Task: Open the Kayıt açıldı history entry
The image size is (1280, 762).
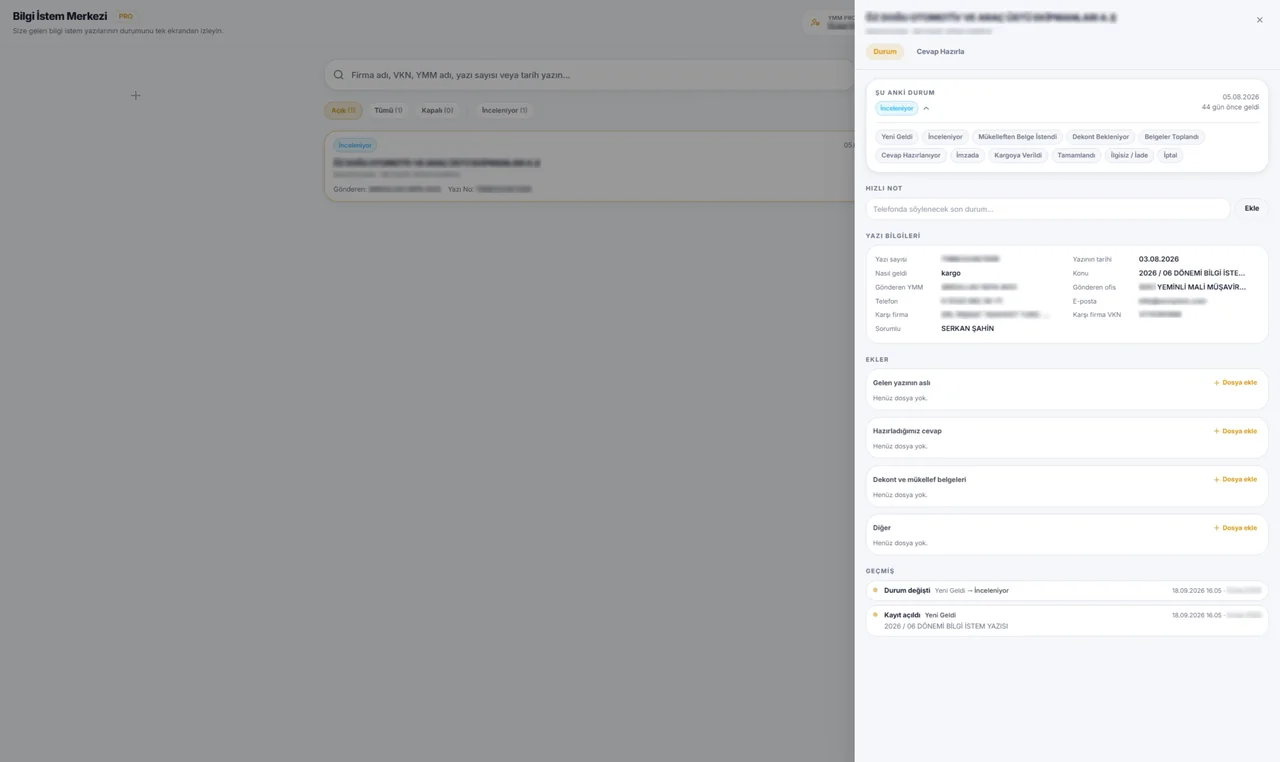Action: coord(1067,620)
